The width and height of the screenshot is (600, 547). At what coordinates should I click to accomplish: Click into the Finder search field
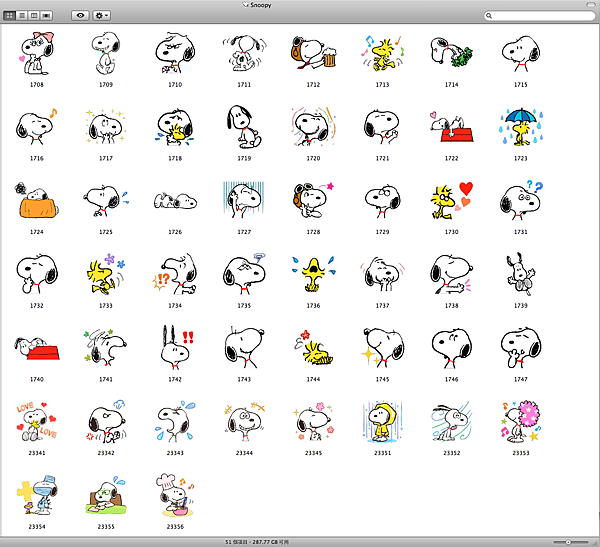pos(540,16)
